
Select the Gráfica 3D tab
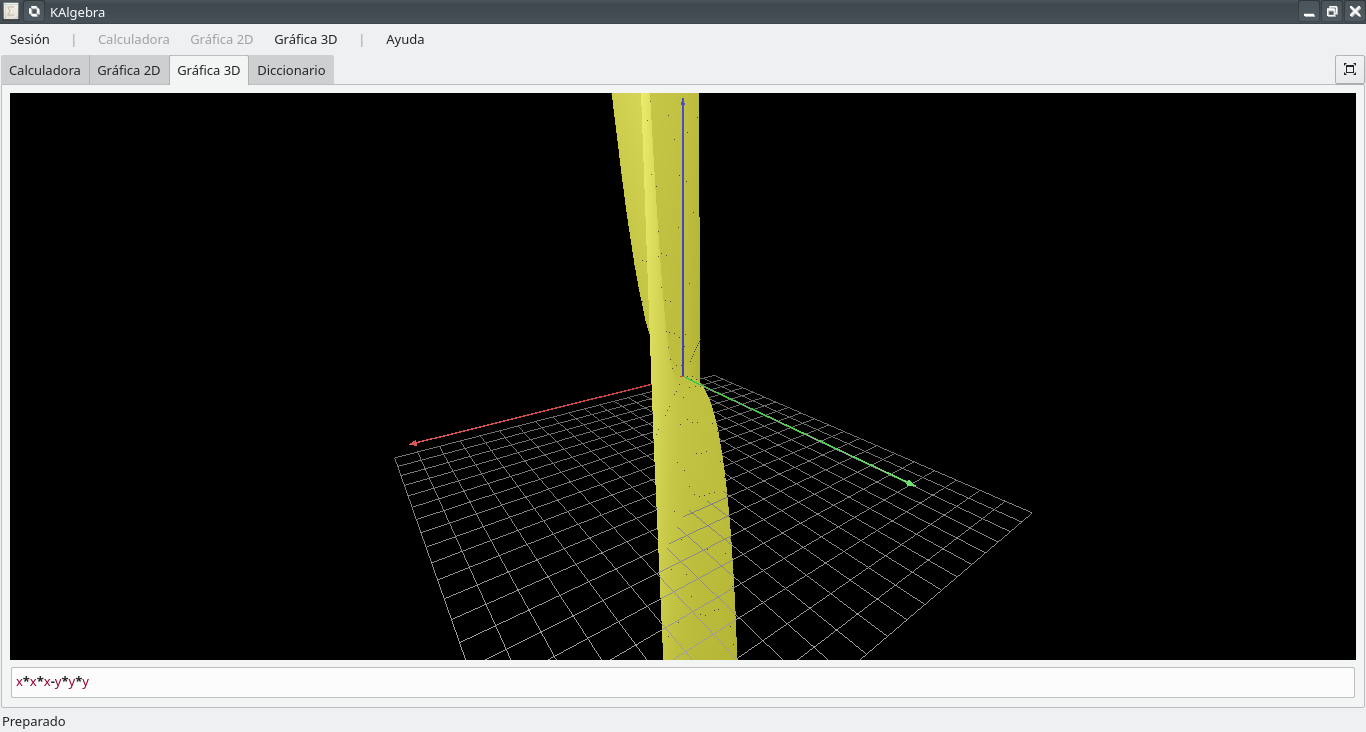209,71
